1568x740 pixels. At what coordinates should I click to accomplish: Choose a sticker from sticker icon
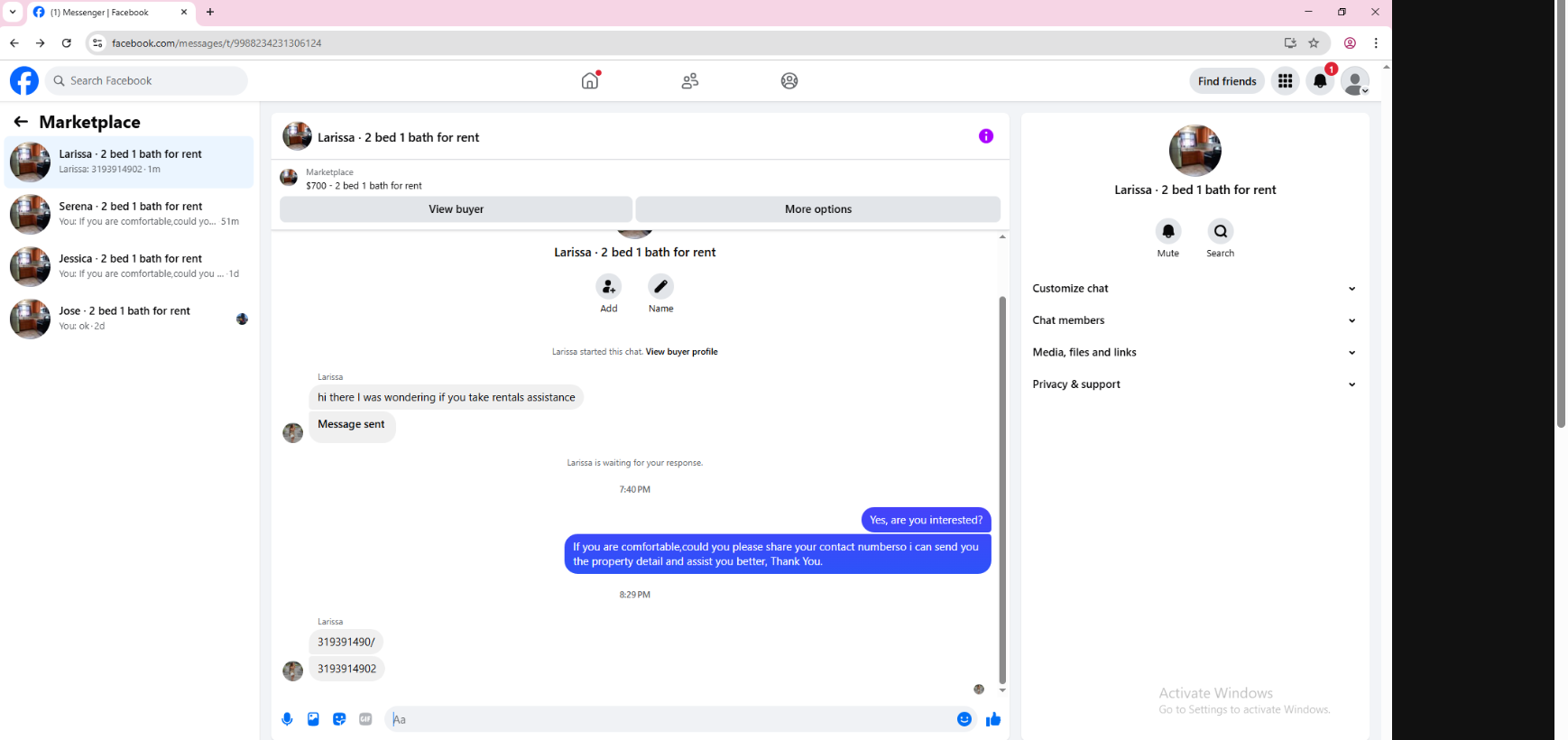pos(339,719)
